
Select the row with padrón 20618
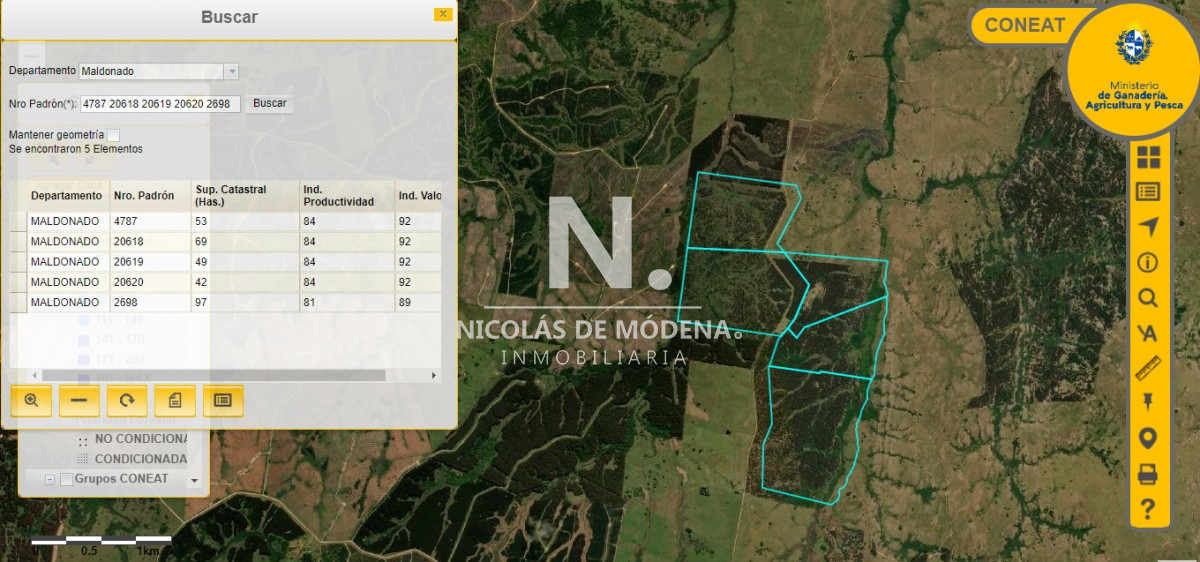pyautogui.click(x=226, y=241)
